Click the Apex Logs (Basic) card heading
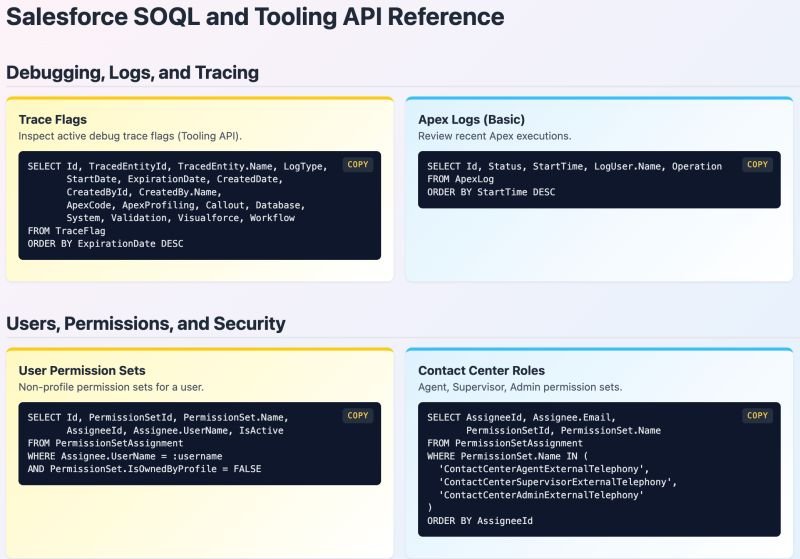 (x=471, y=119)
